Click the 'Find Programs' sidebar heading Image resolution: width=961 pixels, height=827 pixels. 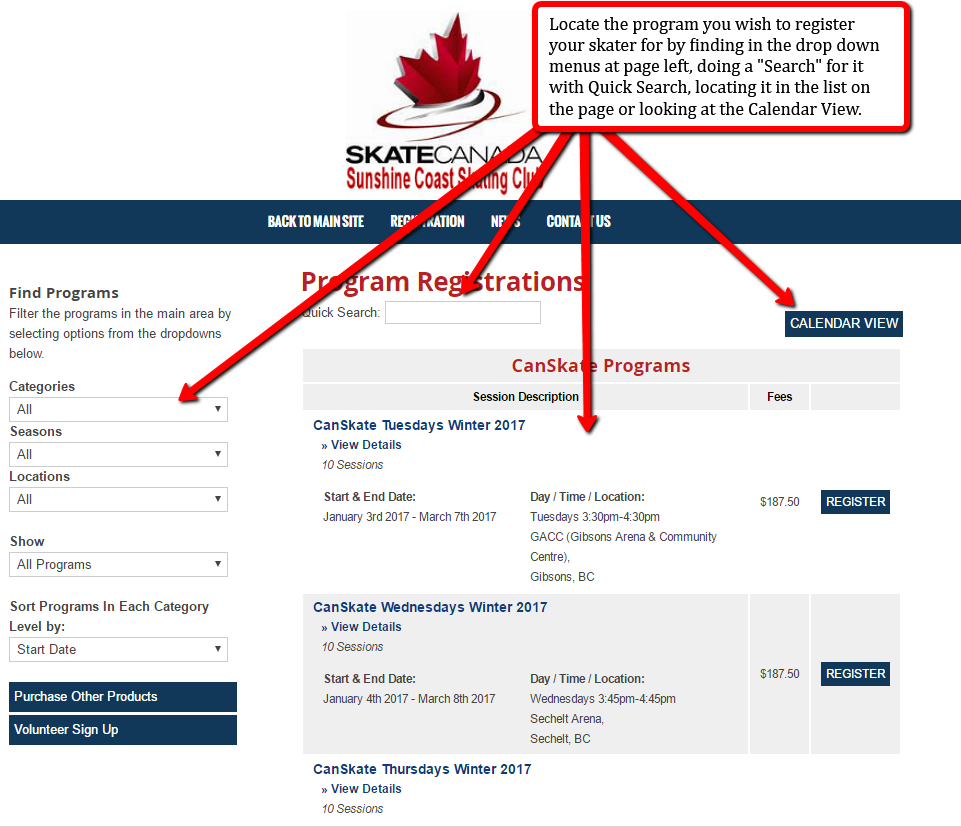click(x=64, y=293)
